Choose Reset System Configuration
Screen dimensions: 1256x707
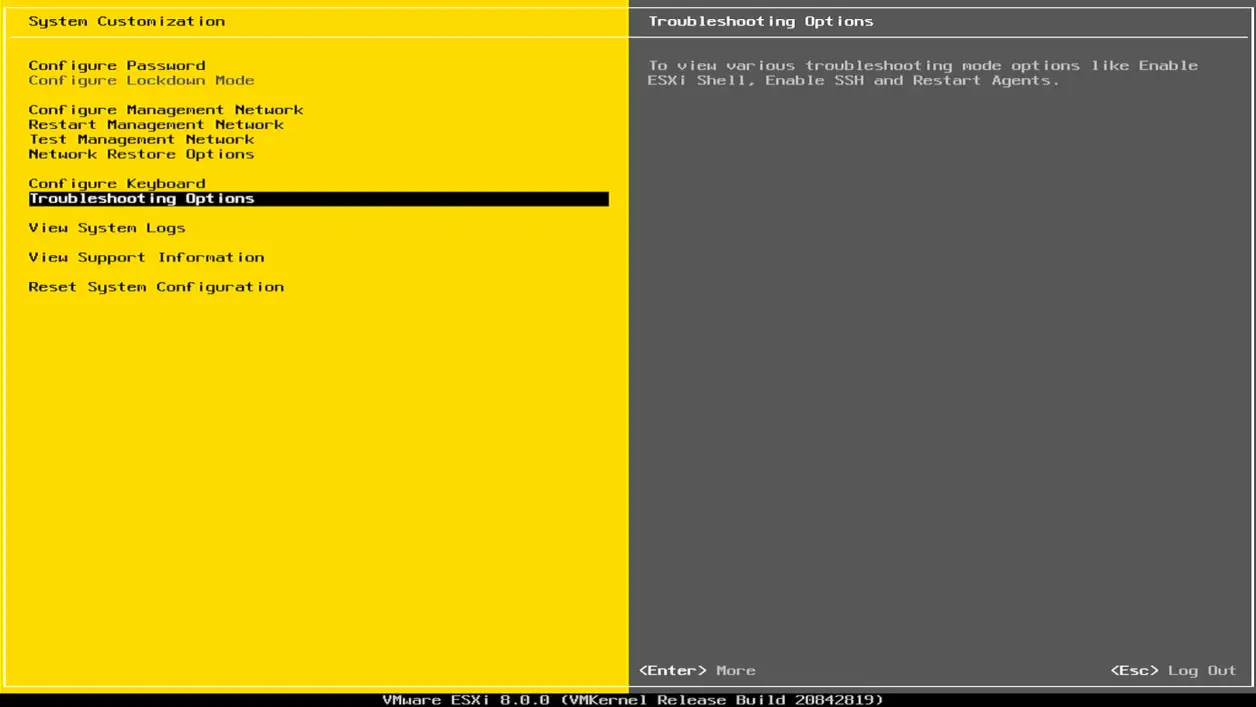(x=156, y=287)
